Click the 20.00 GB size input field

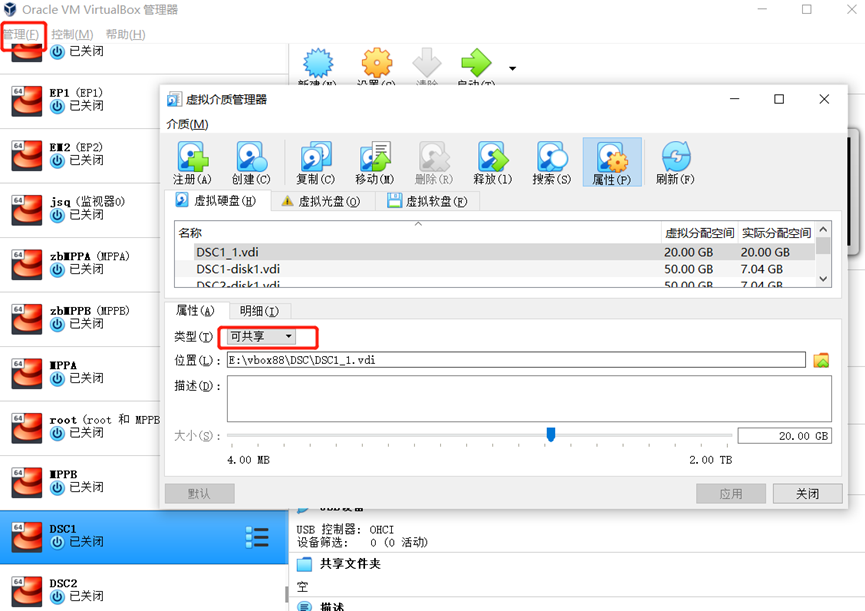tap(784, 436)
